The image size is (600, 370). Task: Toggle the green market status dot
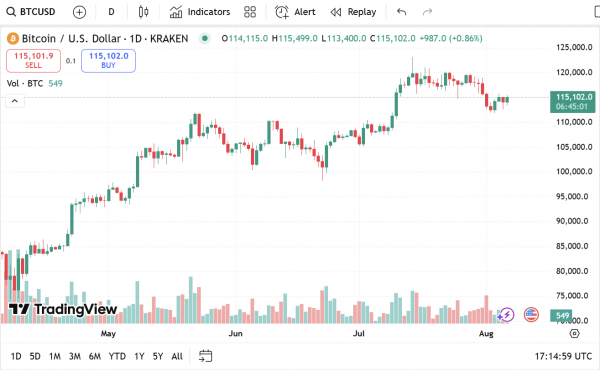(x=205, y=38)
